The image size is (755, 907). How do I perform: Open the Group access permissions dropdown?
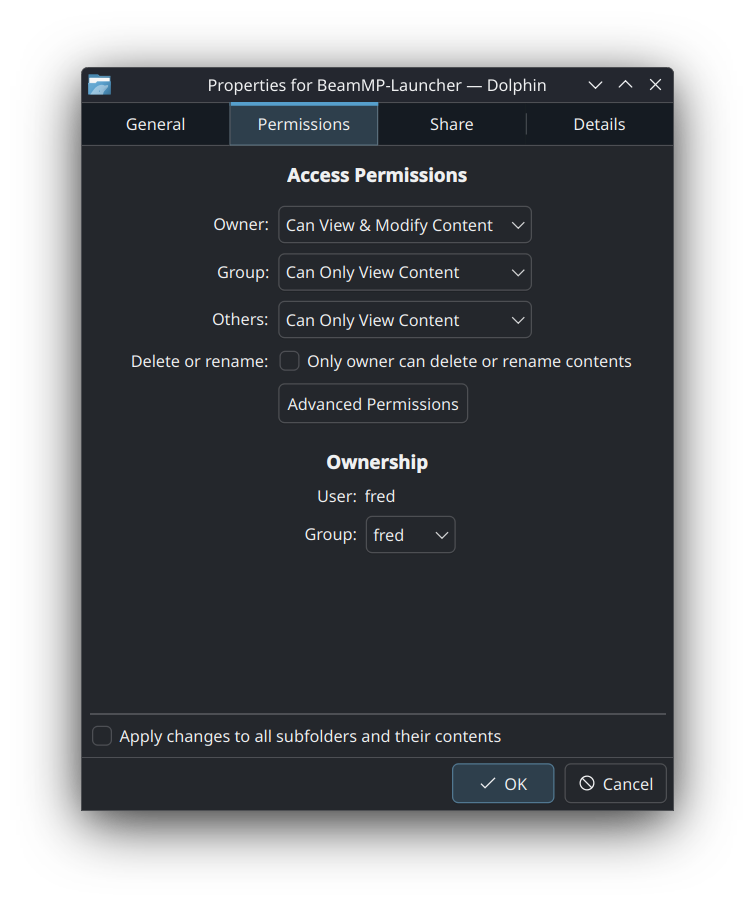coord(404,272)
